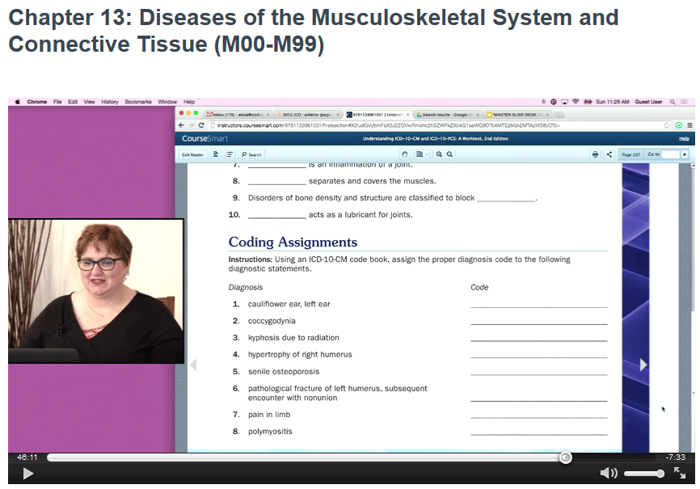Open the Chrome menu in menu bar
Screen dimensions: 700x489
click(37, 102)
